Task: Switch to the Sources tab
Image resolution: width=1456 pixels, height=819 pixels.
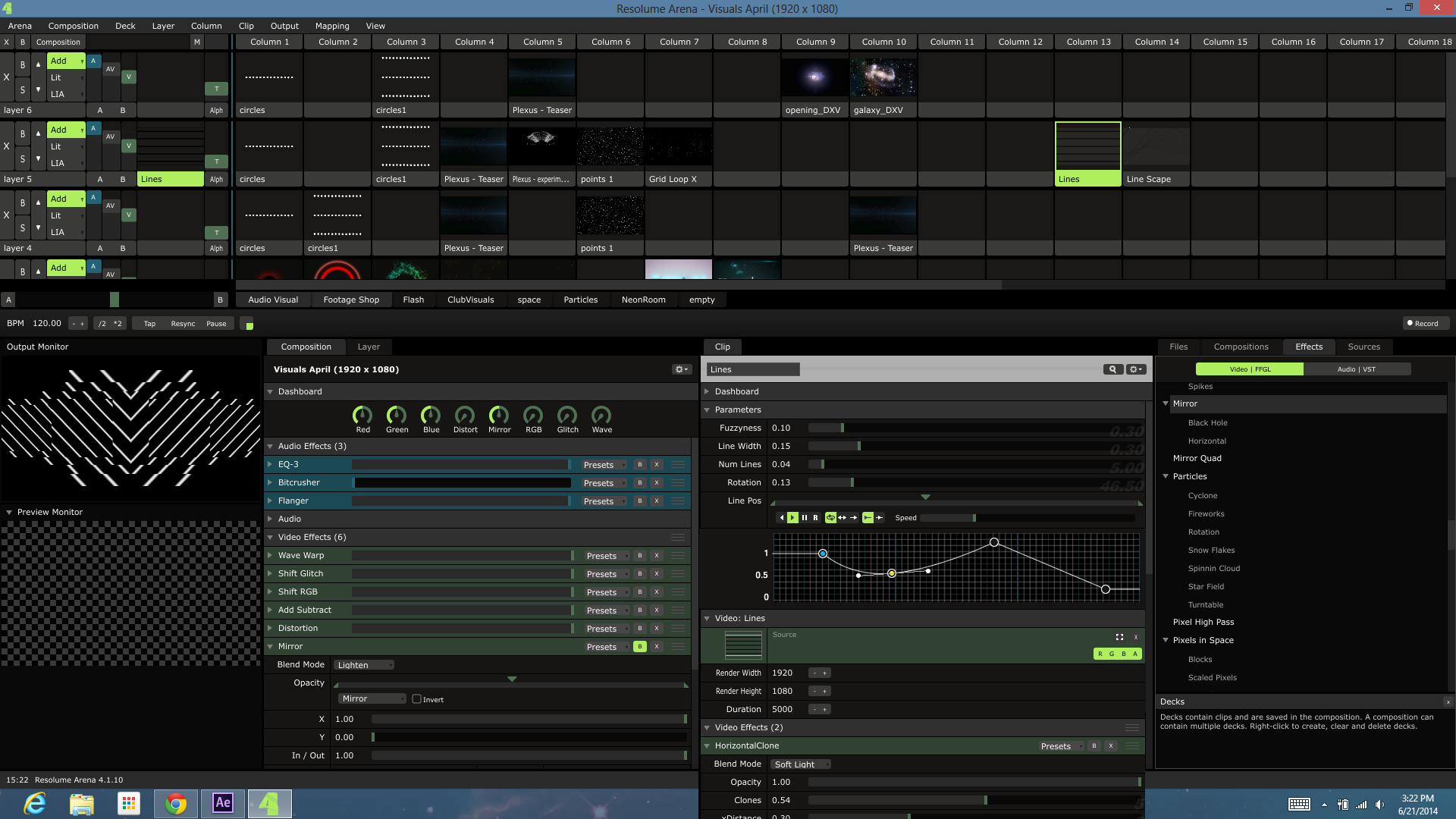Action: tap(1363, 347)
